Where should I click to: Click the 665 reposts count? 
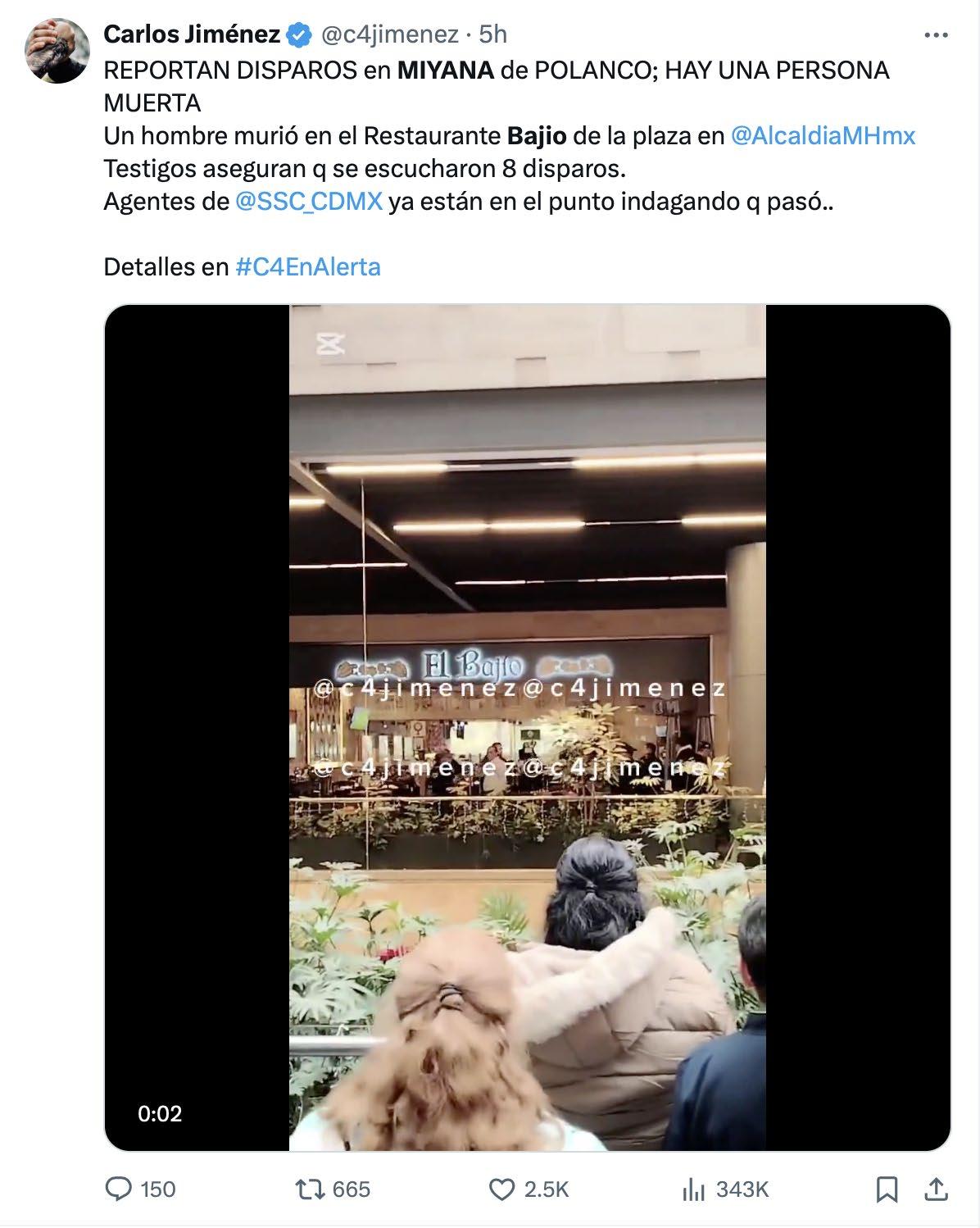[352, 1189]
